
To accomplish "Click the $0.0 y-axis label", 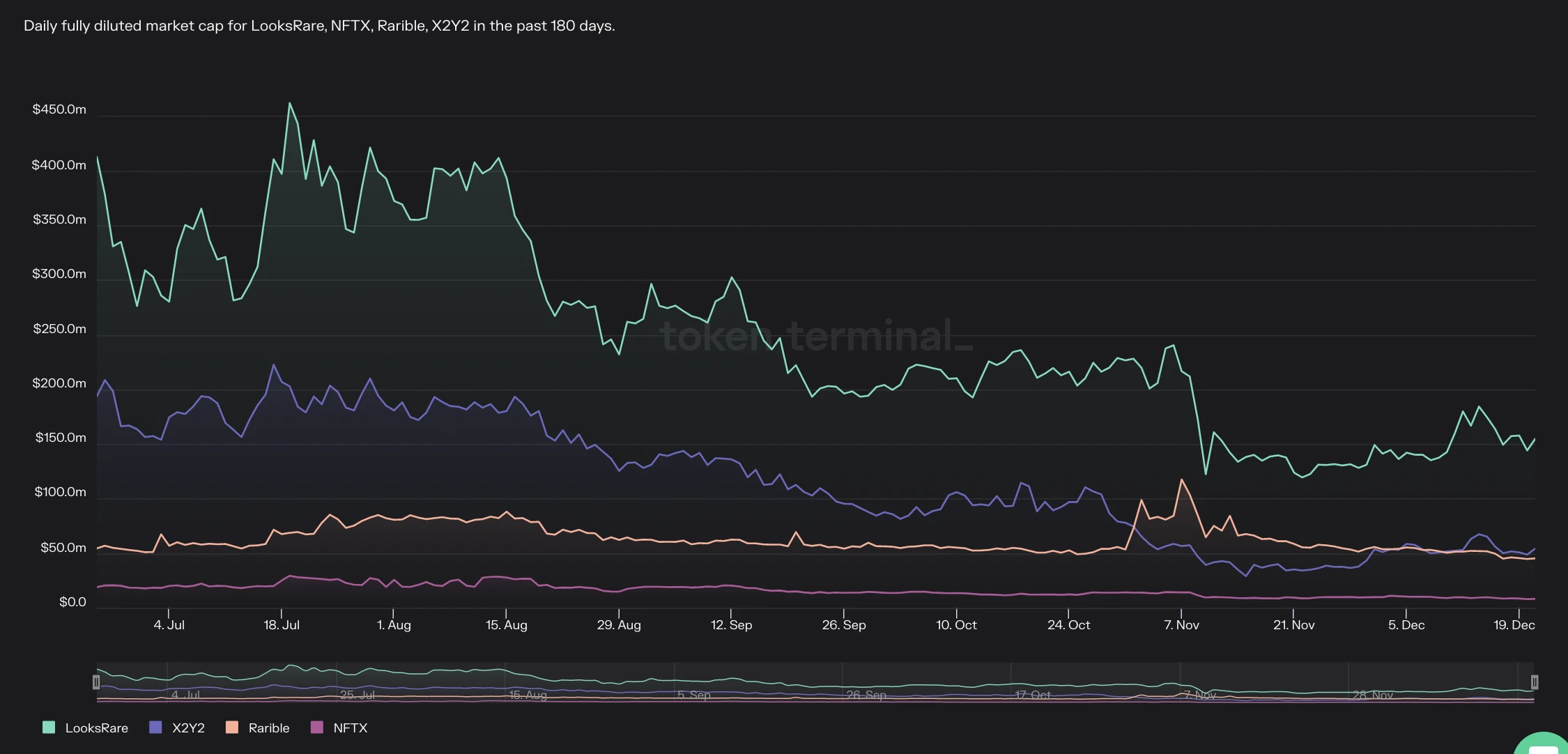I will (72, 602).
